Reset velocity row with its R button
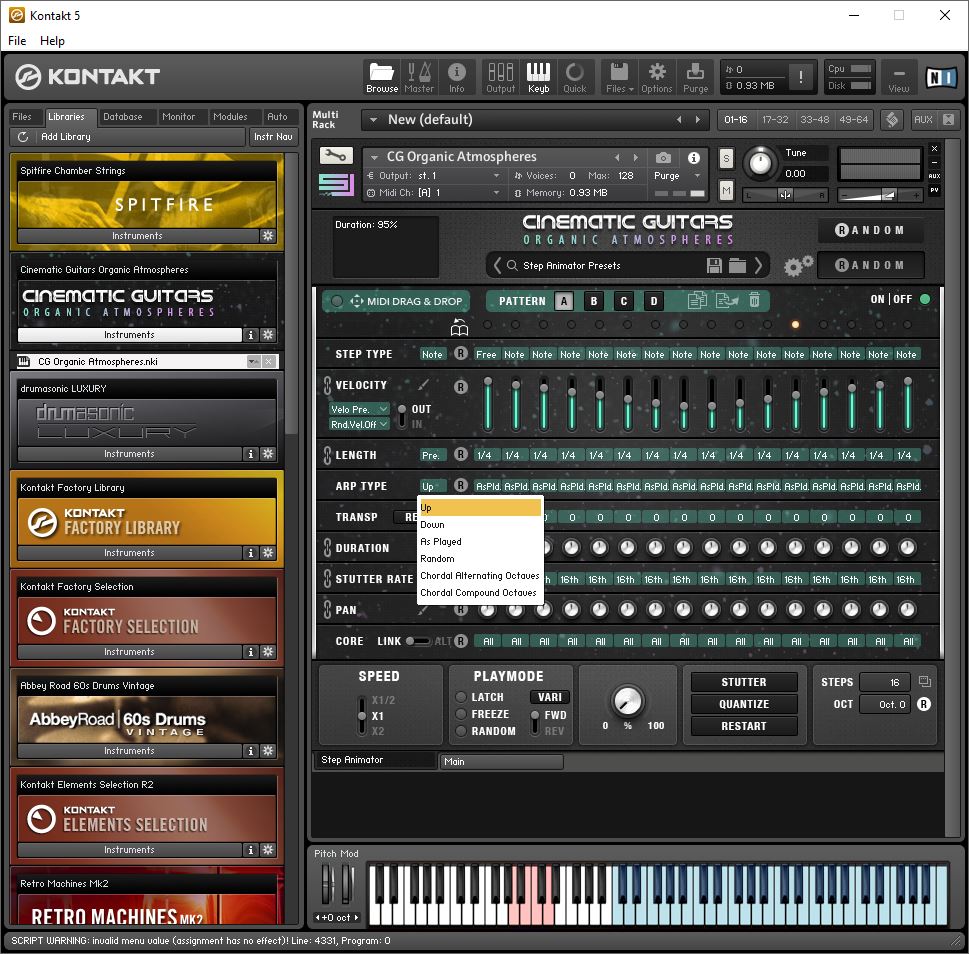Image resolution: width=969 pixels, height=954 pixels. [x=460, y=387]
